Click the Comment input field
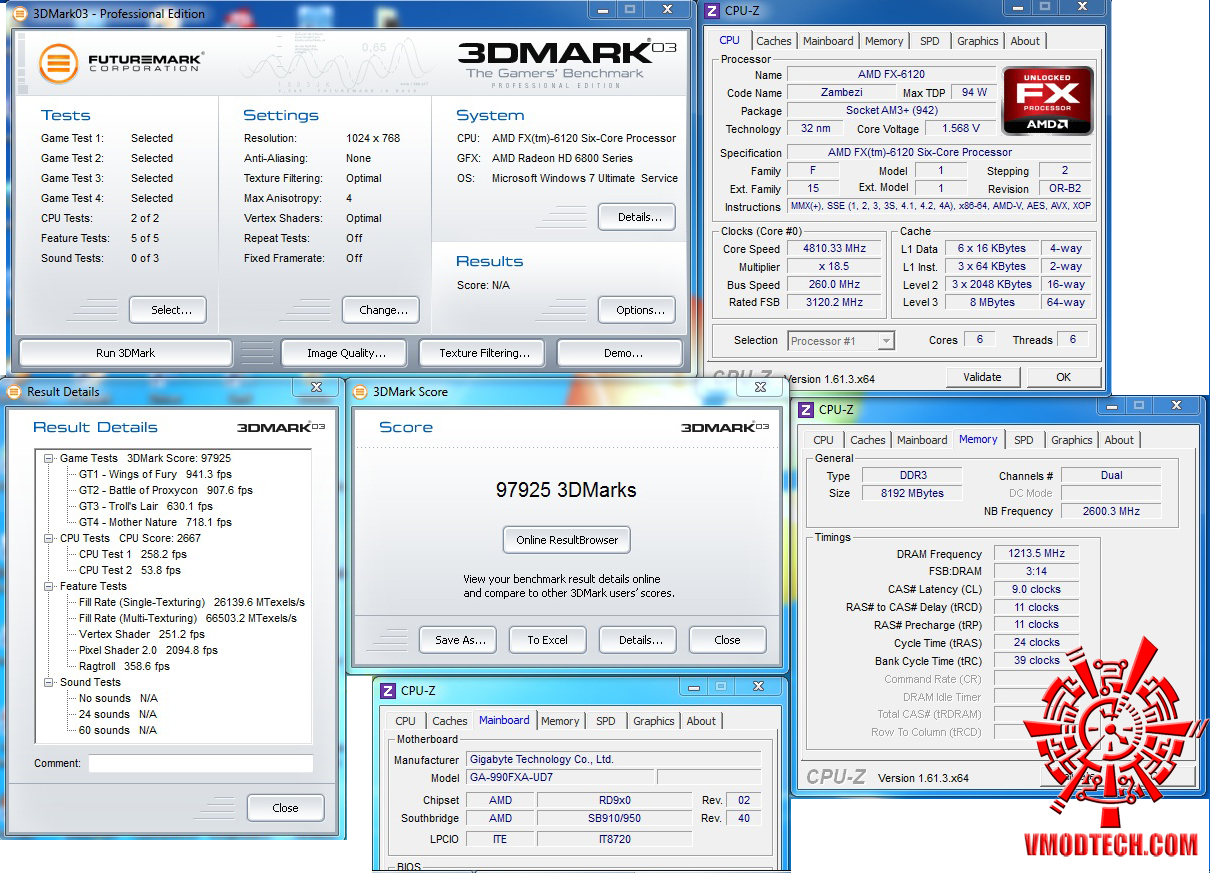The width and height of the screenshot is (1210, 873). pyautogui.click(x=200, y=764)
